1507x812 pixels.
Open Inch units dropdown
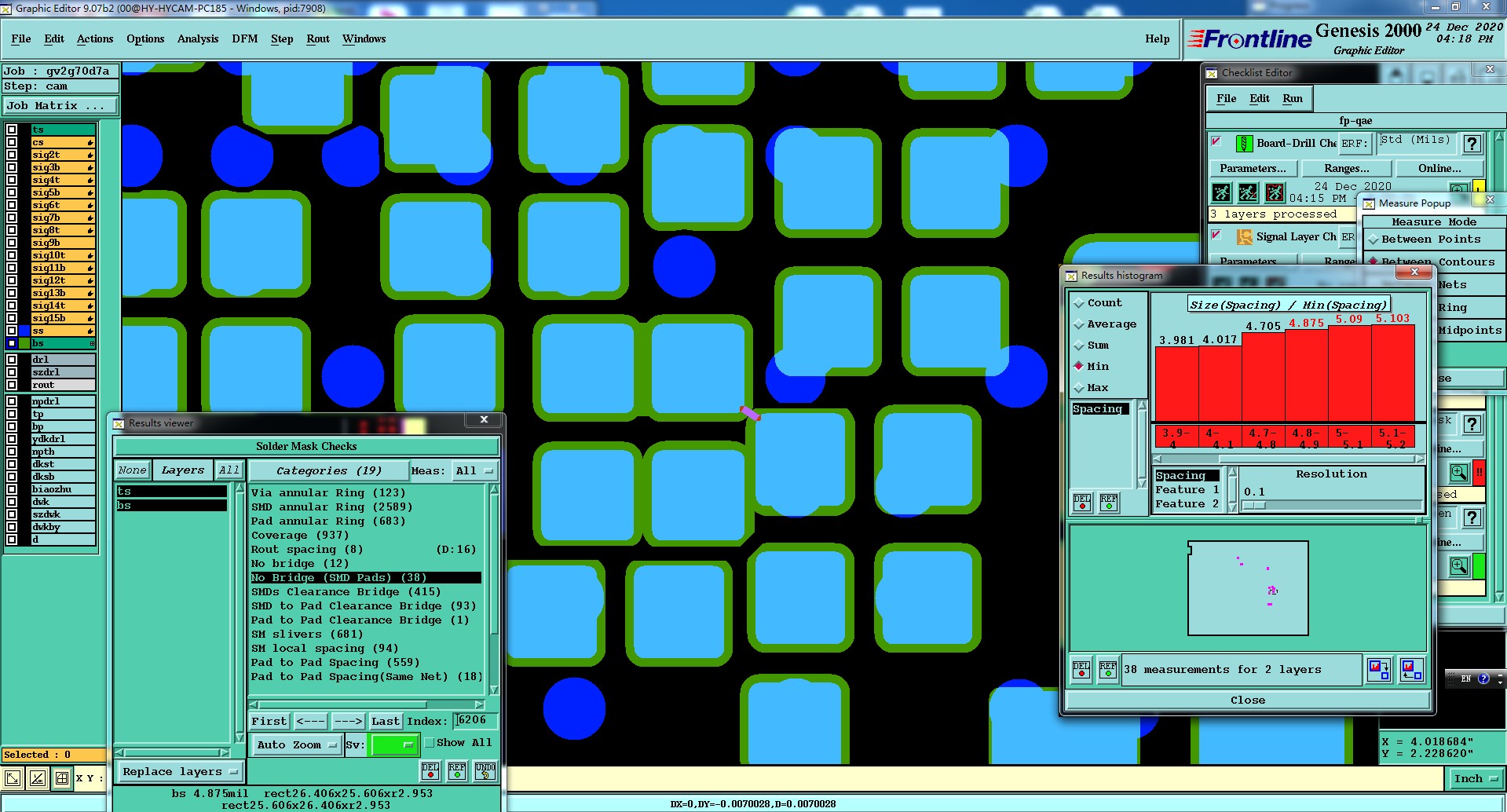[1476, 779]
